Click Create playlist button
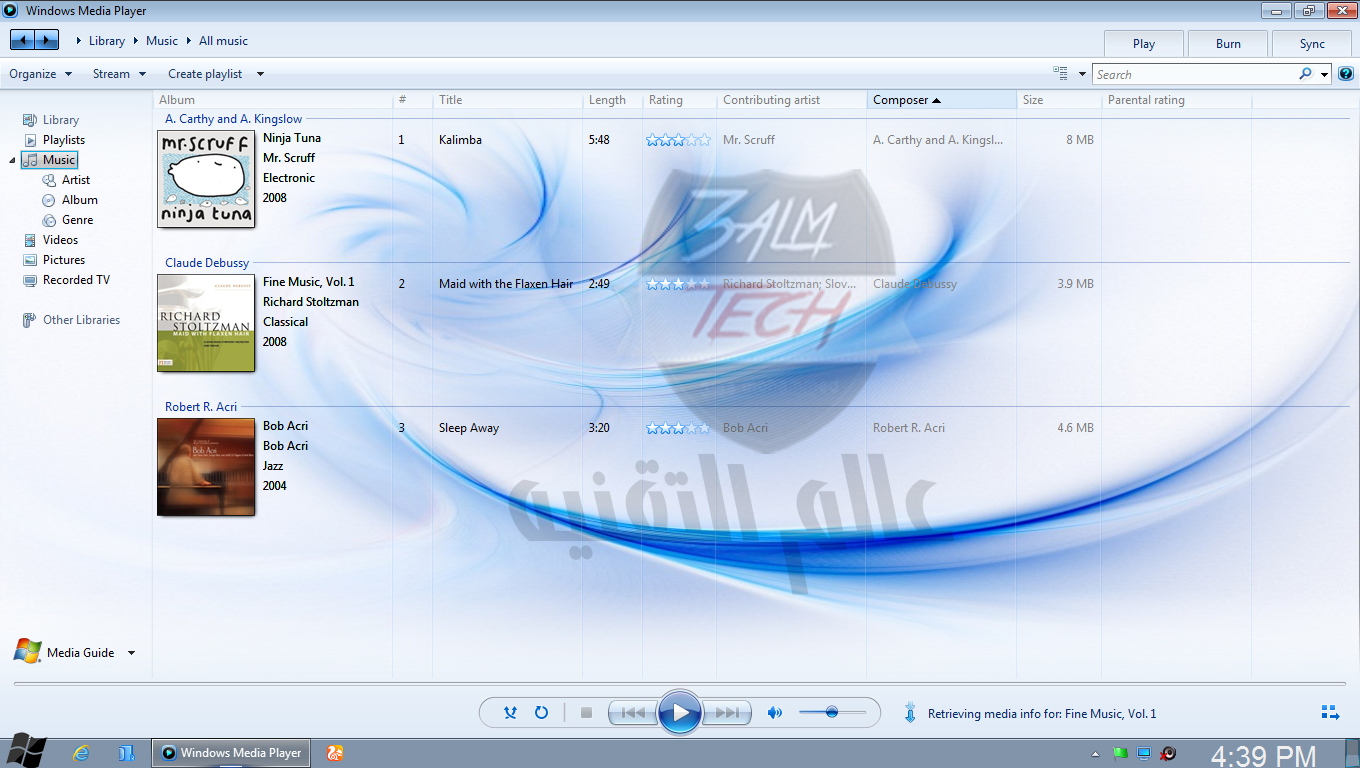This screenshot has width=1360, height=768. (x=205, y=74)
